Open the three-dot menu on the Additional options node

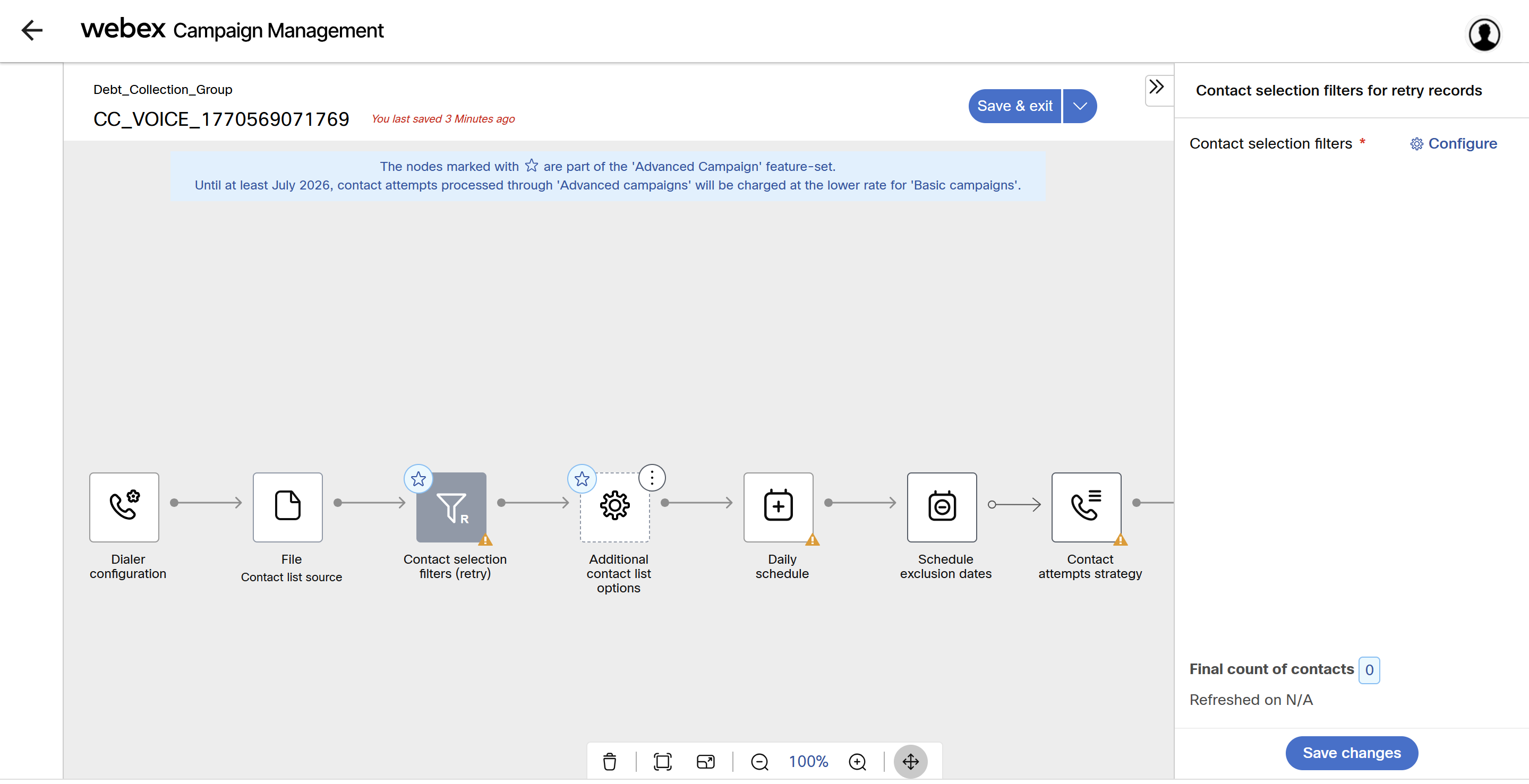[x=652, y=477]
